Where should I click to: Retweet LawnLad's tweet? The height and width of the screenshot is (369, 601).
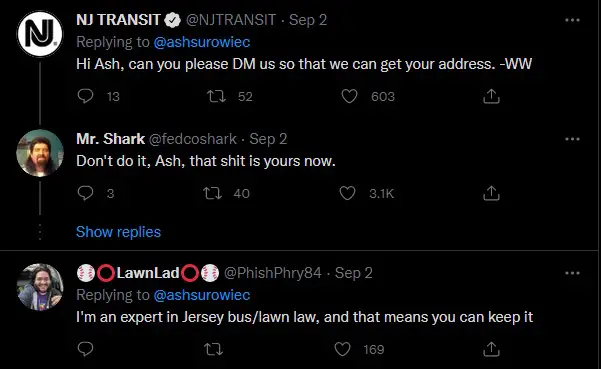(213, 349)
